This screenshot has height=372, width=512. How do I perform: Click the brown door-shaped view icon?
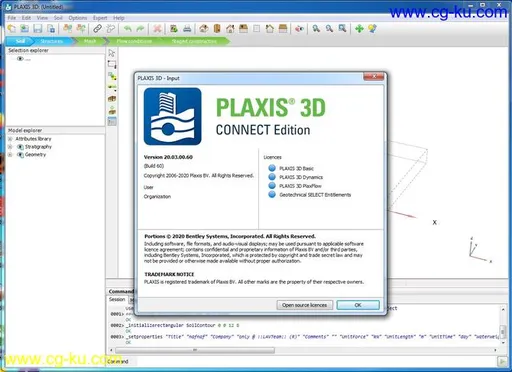[x=217, y=29]
